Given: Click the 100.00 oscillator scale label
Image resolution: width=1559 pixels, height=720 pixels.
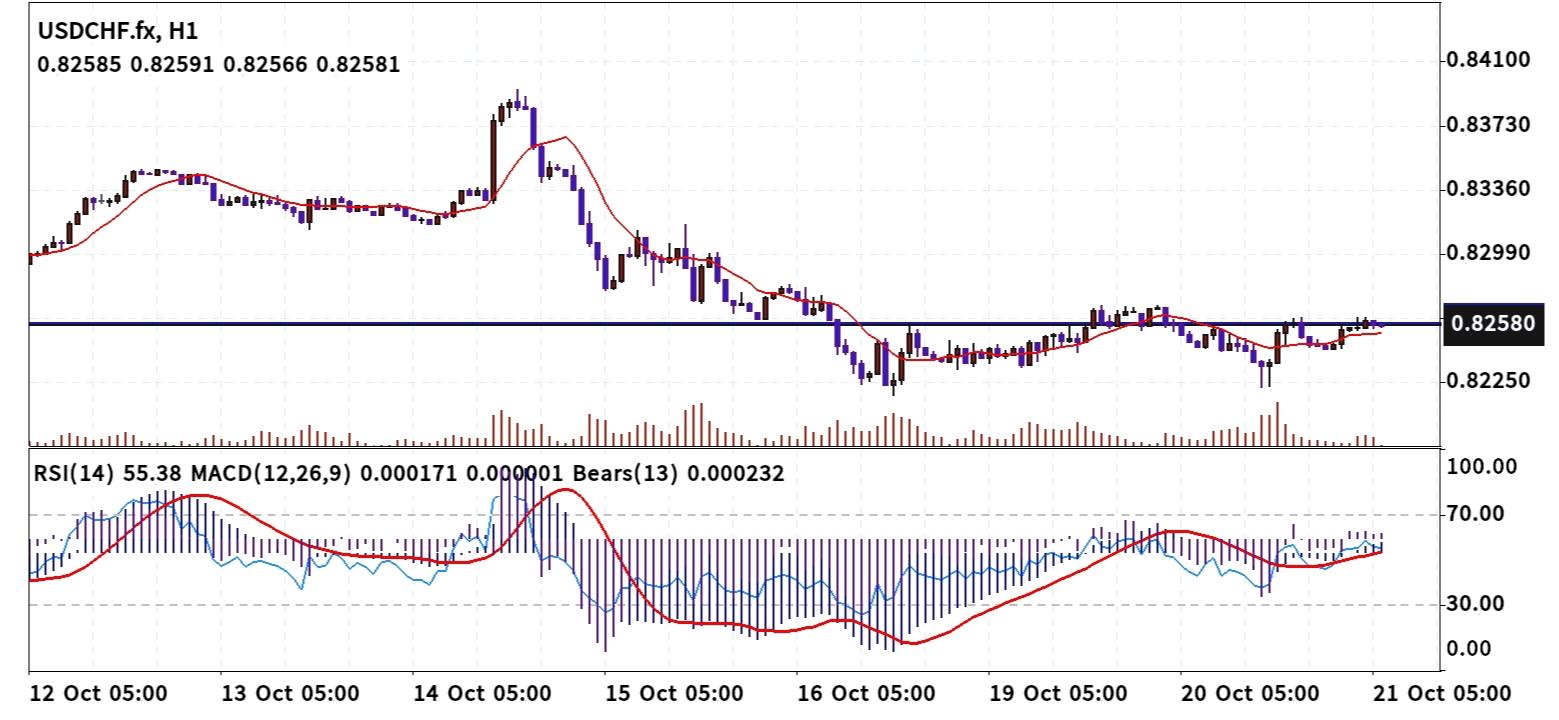Looking at the screenshot, I should 1483,467.
